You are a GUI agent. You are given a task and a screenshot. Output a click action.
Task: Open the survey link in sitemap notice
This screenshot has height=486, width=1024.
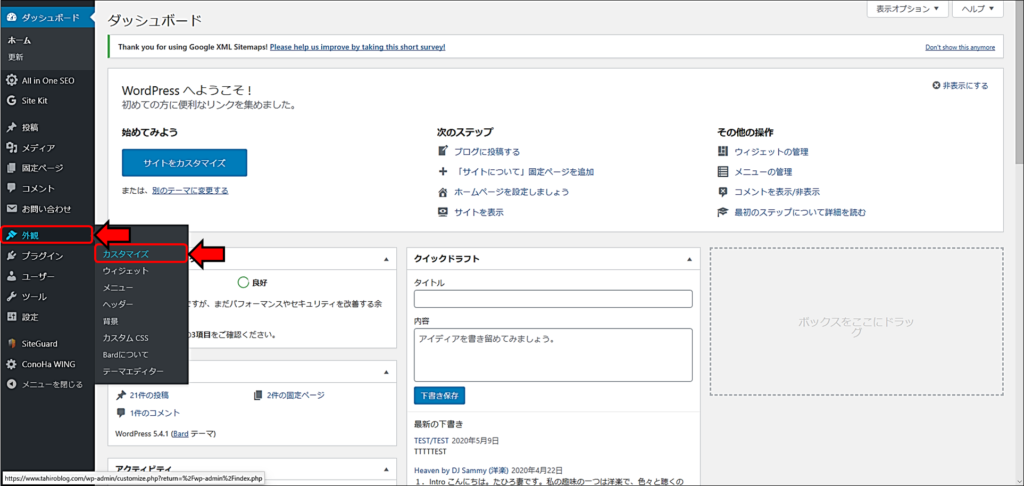pyautogui.click(x=357, y=47)
